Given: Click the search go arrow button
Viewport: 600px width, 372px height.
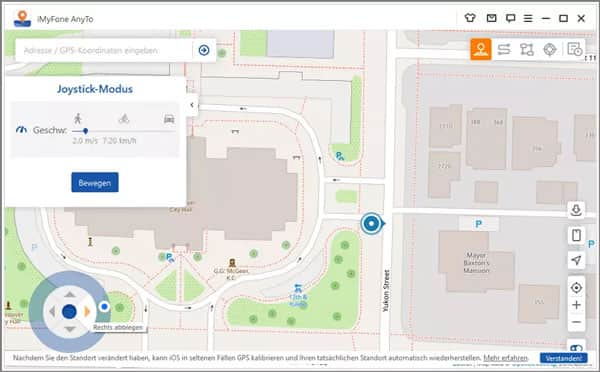Looking at the screenshot, I should [204, 50].
